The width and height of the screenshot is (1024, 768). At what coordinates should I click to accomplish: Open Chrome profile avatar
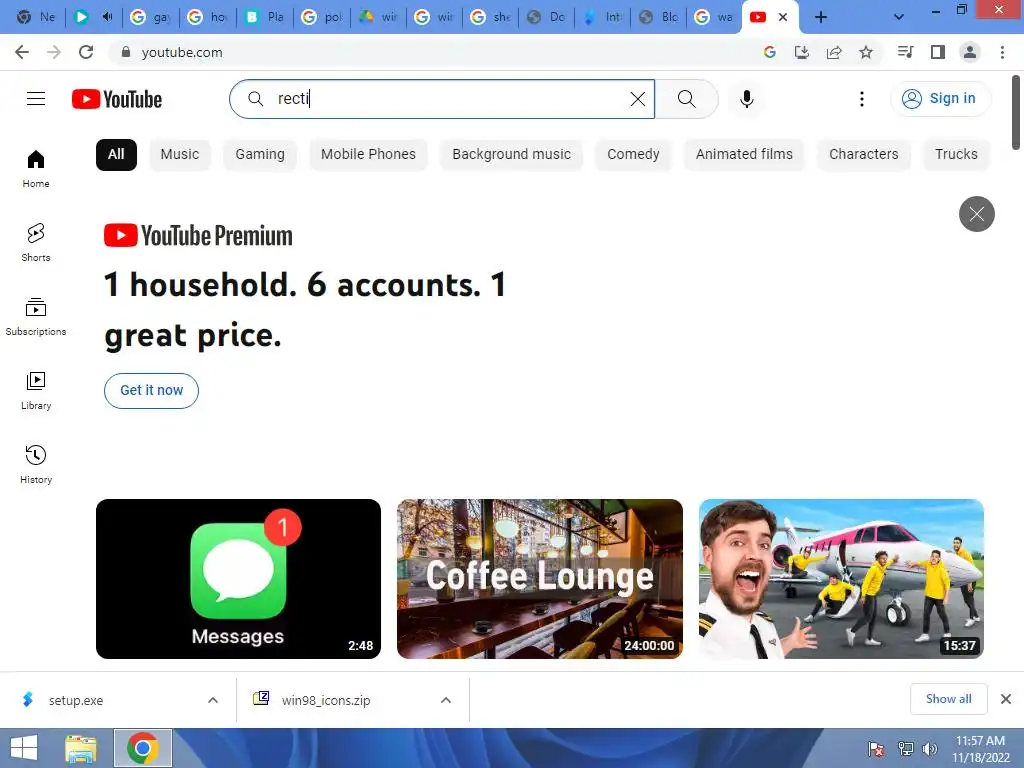tap(970, 52)
